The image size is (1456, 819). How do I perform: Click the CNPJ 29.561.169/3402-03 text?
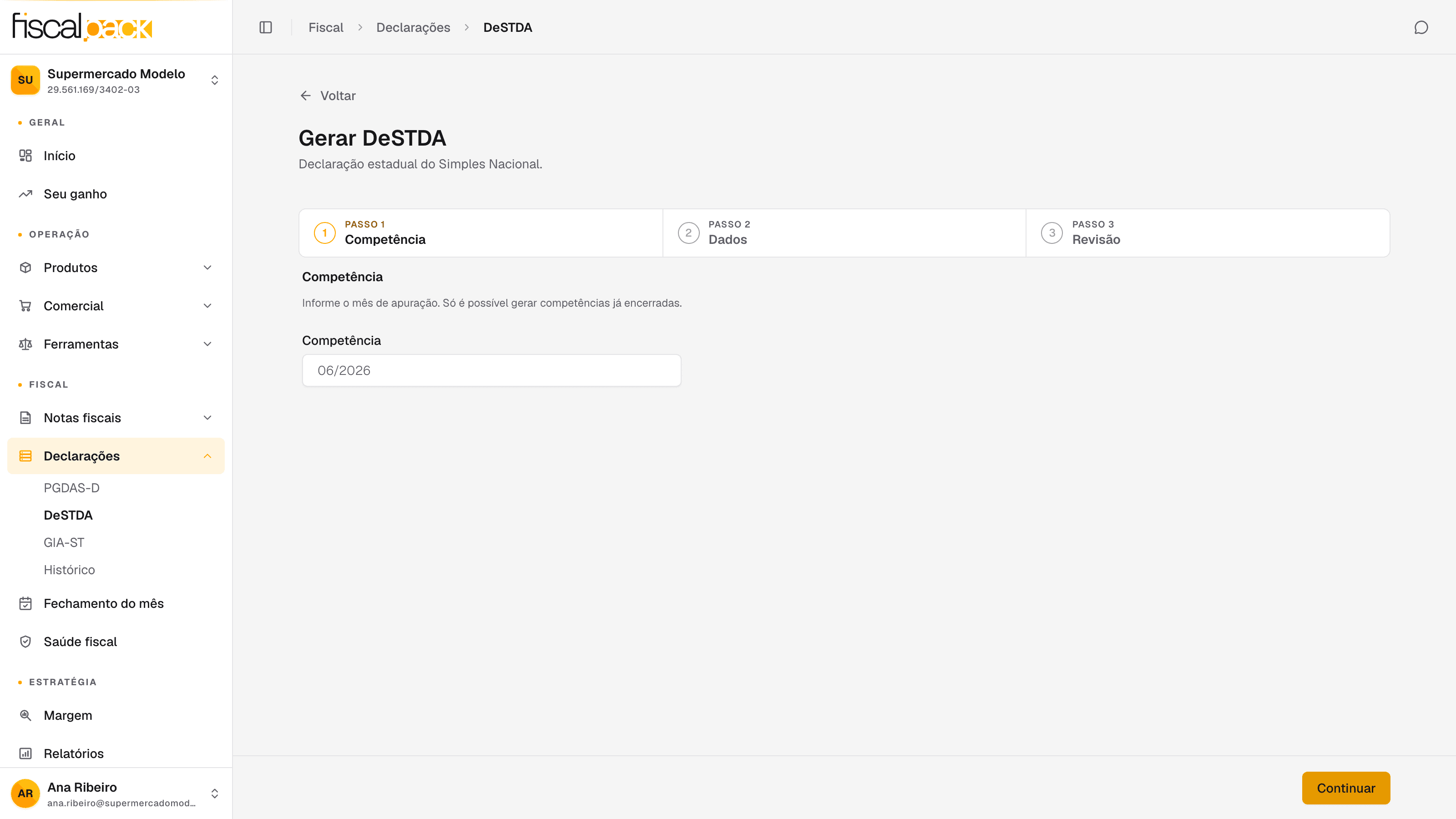coord(93,89)
